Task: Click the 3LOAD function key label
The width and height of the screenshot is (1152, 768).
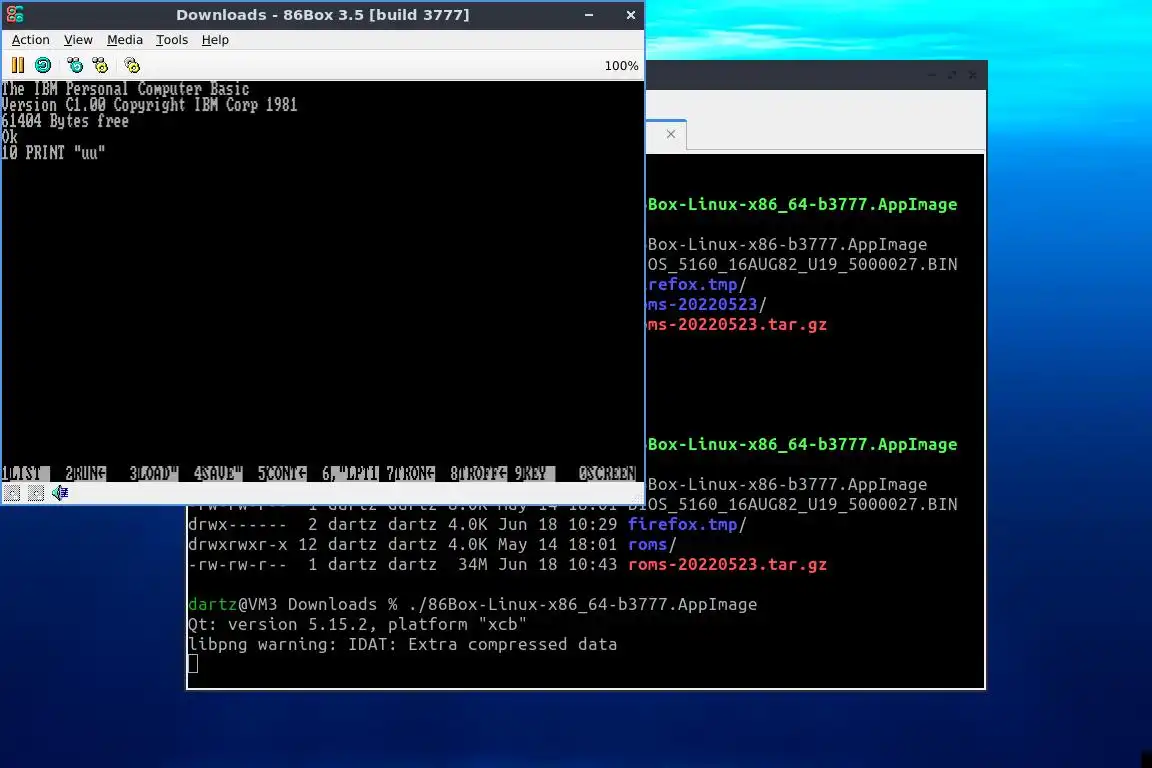Action: pyautogui.click(x=154, y=473)
